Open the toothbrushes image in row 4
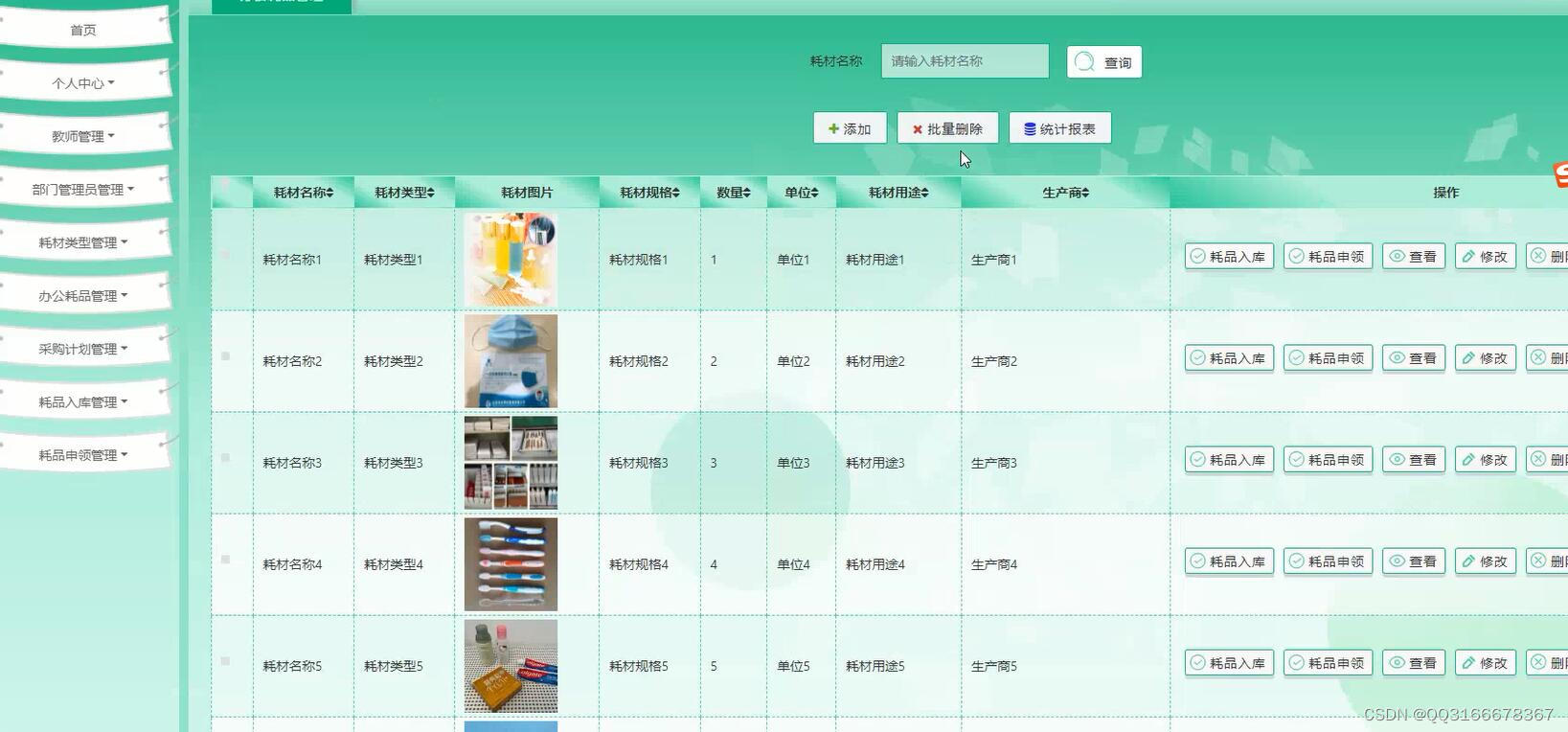The width and height of the screenshot is (1568, 732). (x=511, y=564)
